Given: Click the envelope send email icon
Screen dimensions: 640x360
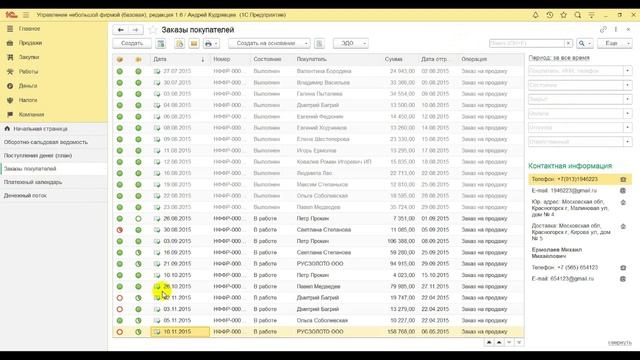Looking at the screenshot, I should click(x=194, y=43).
